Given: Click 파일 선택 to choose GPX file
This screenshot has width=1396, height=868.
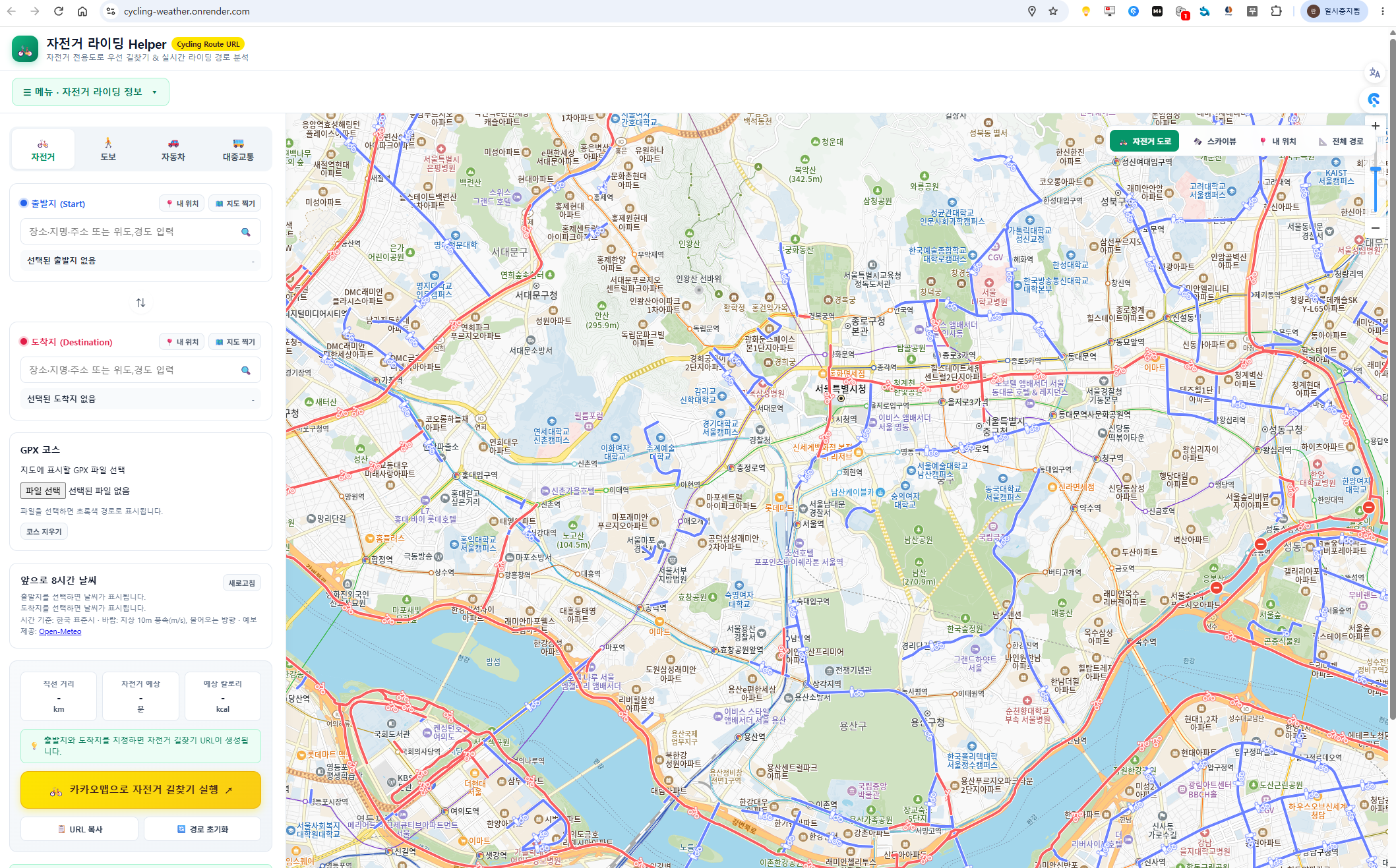Looking at the screenshot, I should [x=43, y=490].
